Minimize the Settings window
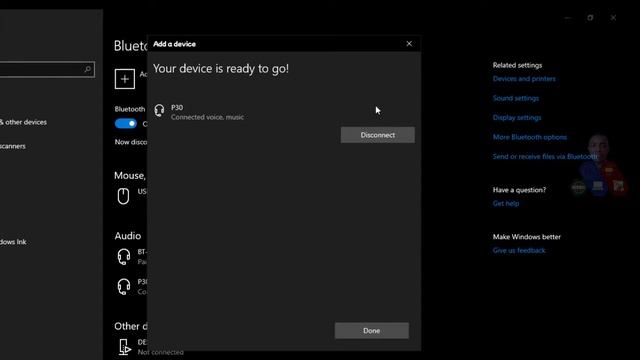Screen dimensions: 640x360 [x=568, y=18]
